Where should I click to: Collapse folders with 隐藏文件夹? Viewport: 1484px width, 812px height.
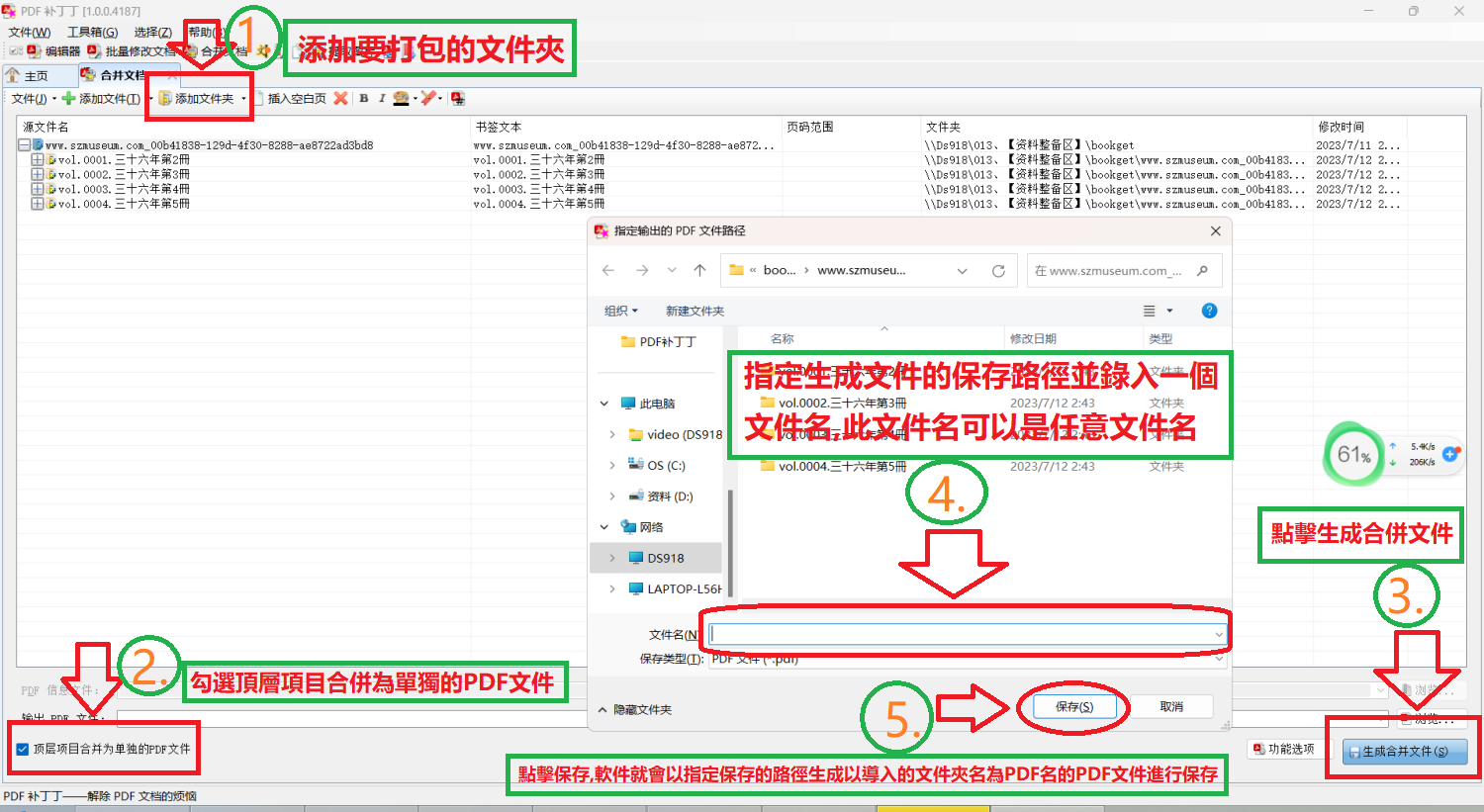point(635,710)
